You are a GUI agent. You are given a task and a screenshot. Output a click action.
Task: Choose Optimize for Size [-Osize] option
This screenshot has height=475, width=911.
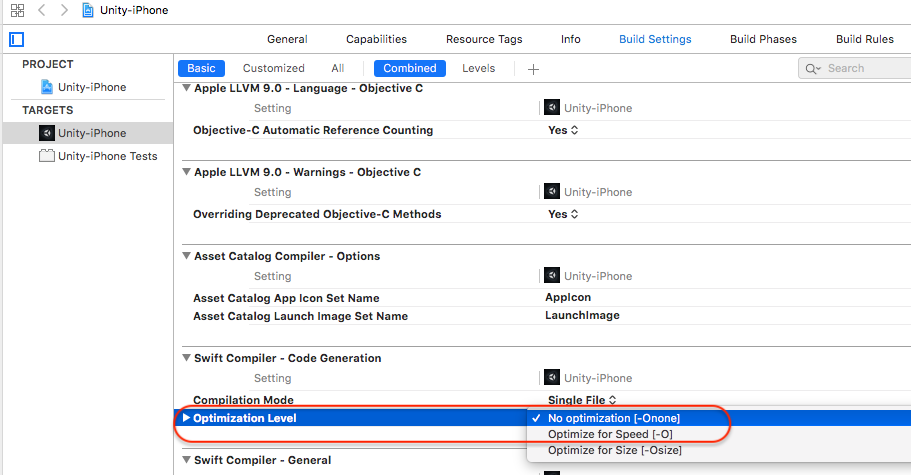click(719, 450)
